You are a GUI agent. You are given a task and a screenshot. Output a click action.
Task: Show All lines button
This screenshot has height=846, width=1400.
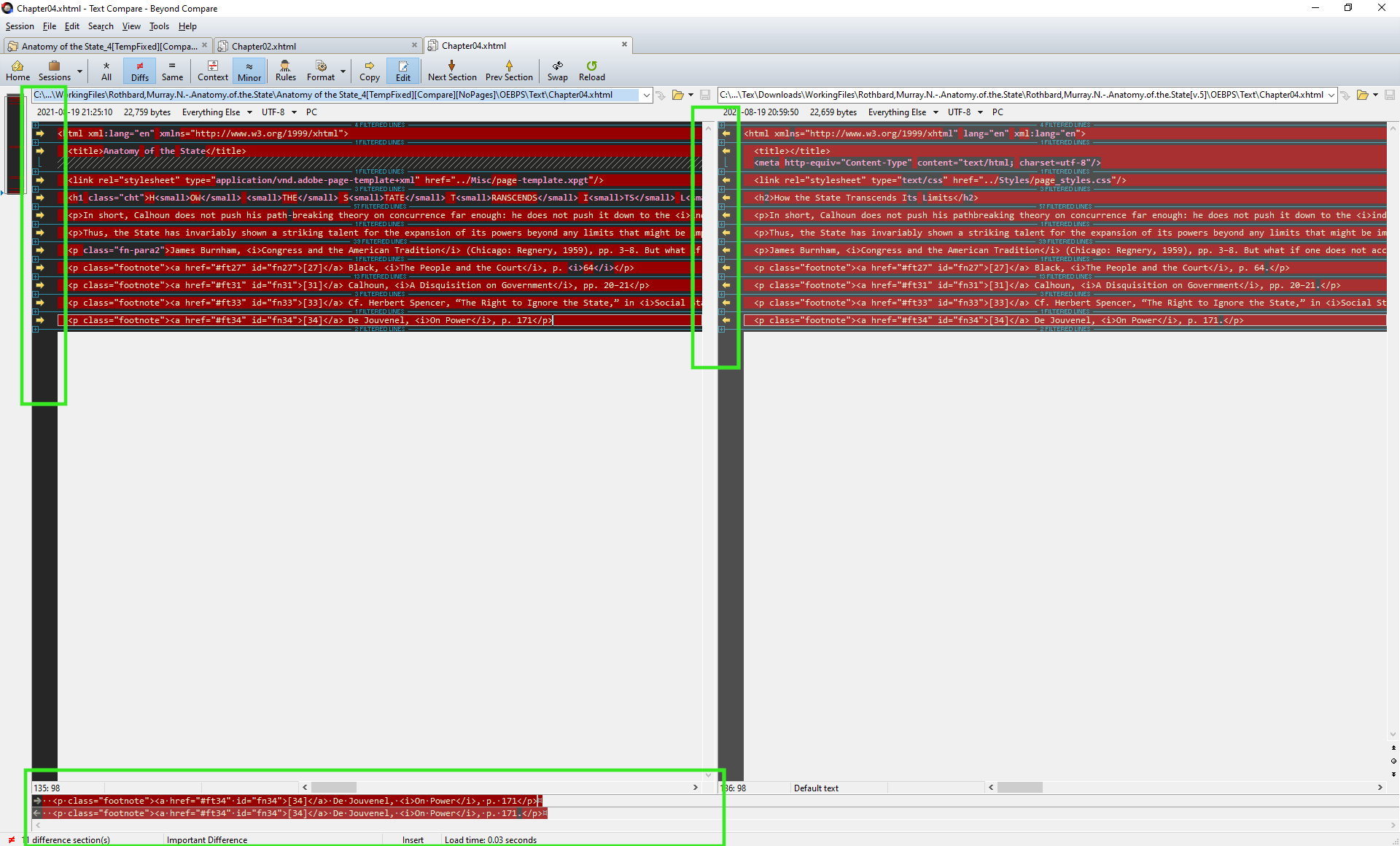coord(106,70)
